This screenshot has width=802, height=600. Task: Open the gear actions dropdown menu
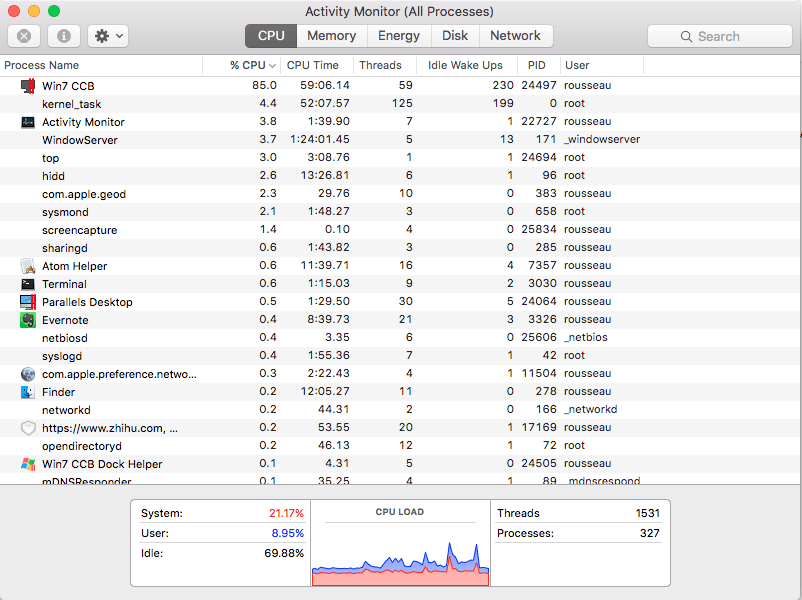pyautogui.click(x=108, y=36)
